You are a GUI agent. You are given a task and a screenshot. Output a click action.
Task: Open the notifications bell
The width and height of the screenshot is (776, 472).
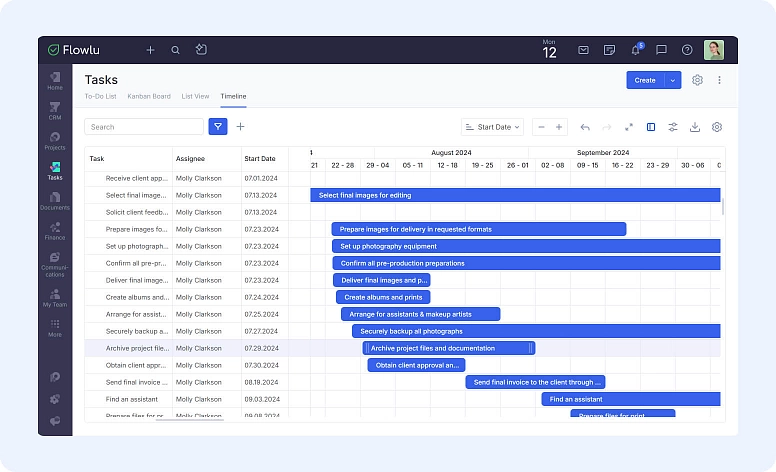(x=635, y=50)
